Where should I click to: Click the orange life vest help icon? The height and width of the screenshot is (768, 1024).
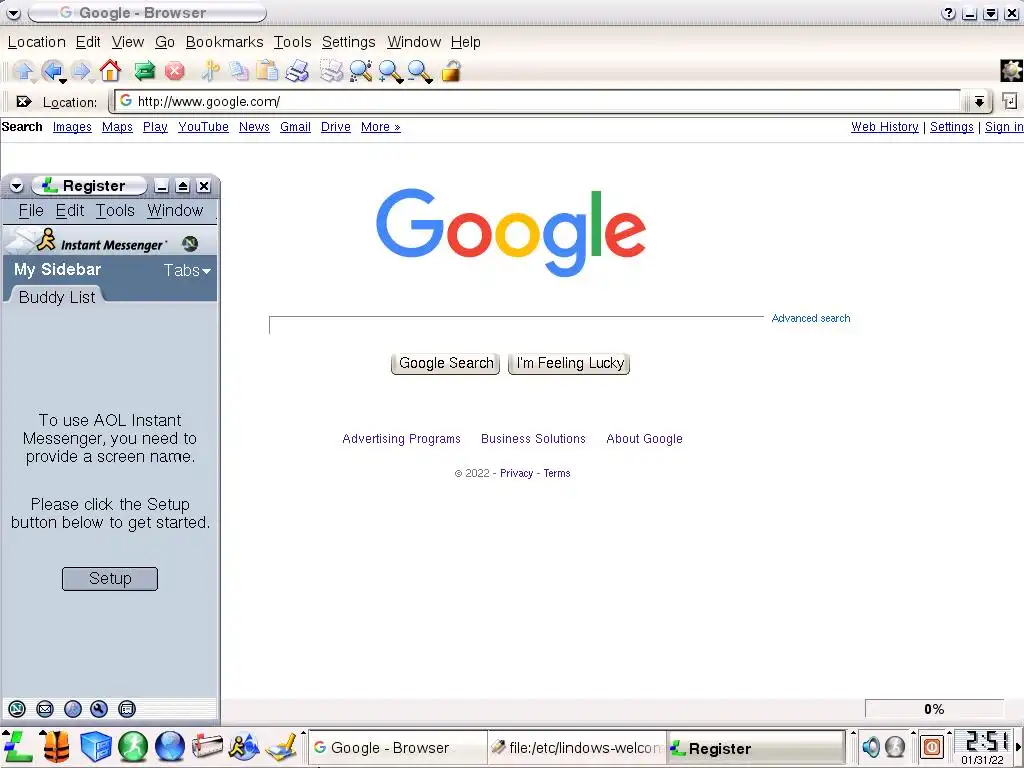[x=57, y=746]
